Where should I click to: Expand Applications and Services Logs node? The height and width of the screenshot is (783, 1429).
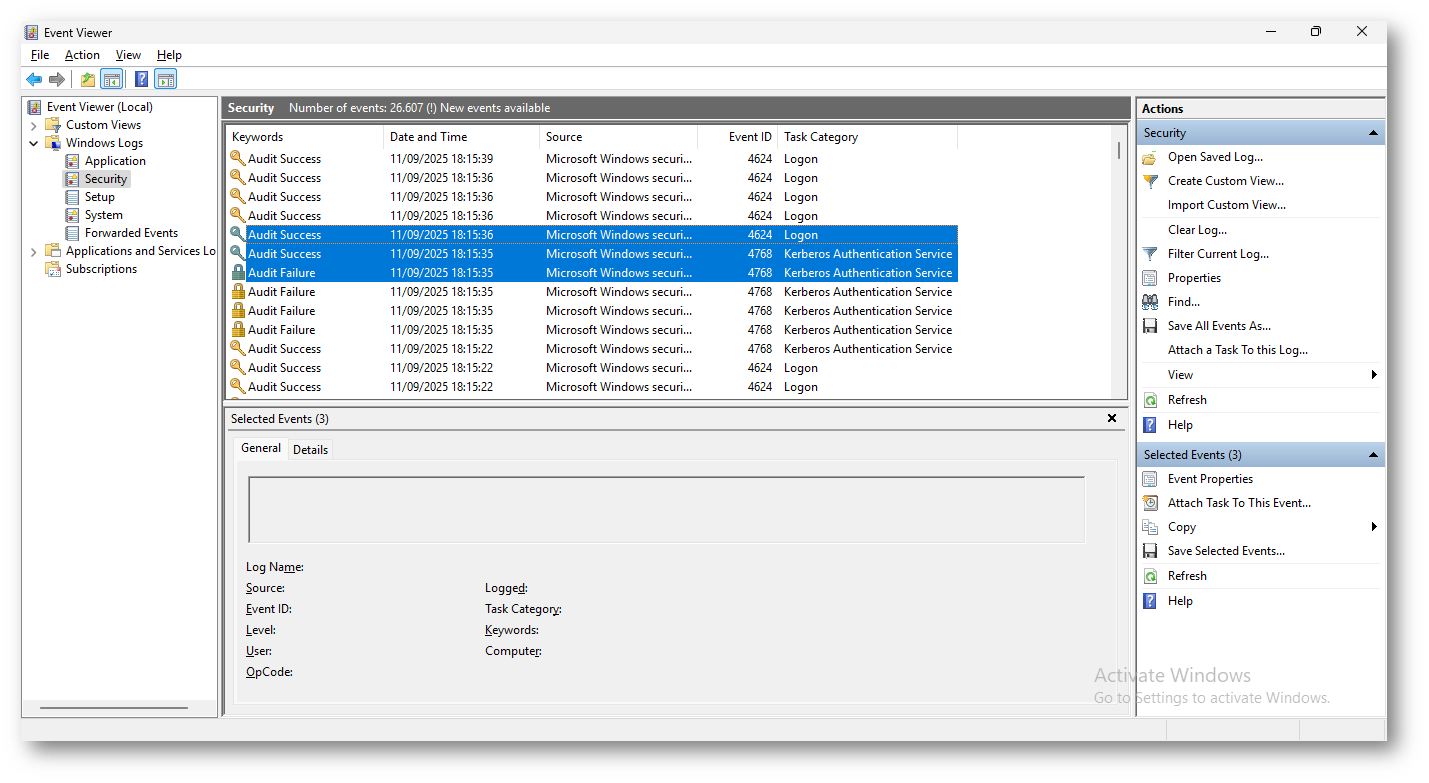33,251
